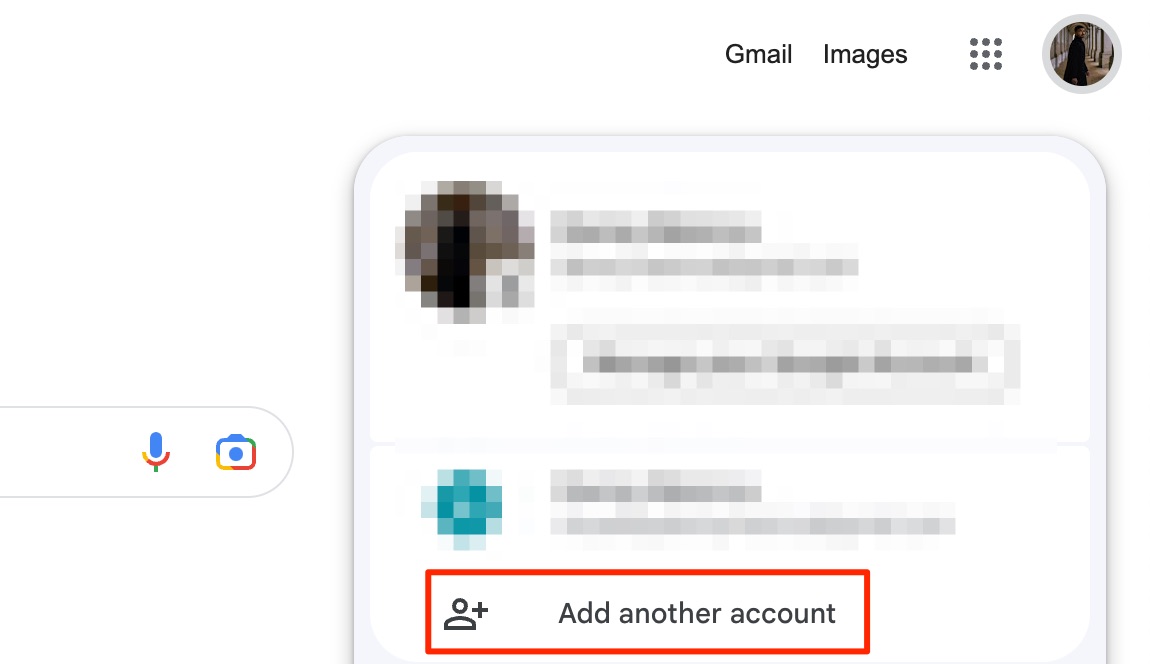Start voice search with the microphone icon
This screenshot has height=664, width=1150.
click(x=155, y=452)
